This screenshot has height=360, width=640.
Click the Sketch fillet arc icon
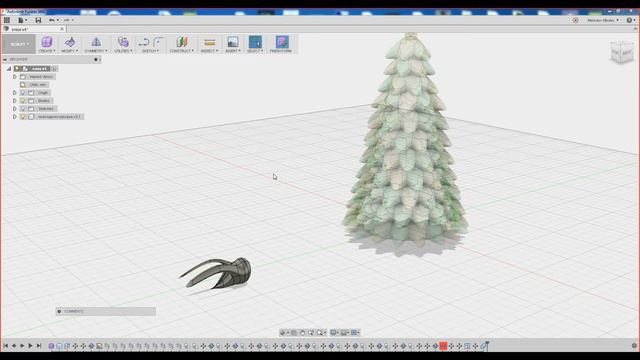pyautogui.click(x=158, y=42)
